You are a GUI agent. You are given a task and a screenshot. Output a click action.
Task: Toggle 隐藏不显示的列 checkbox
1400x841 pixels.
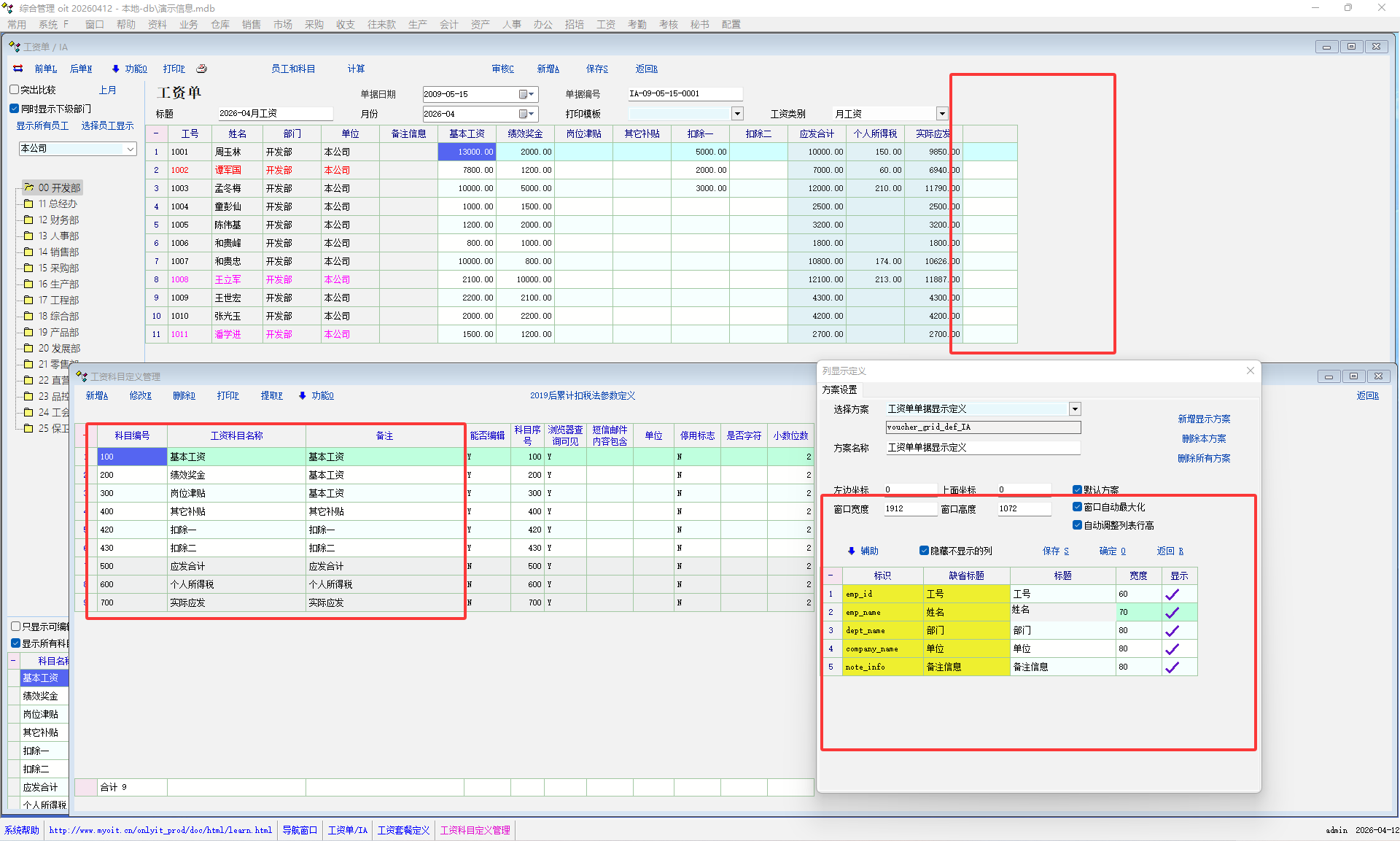924,551
